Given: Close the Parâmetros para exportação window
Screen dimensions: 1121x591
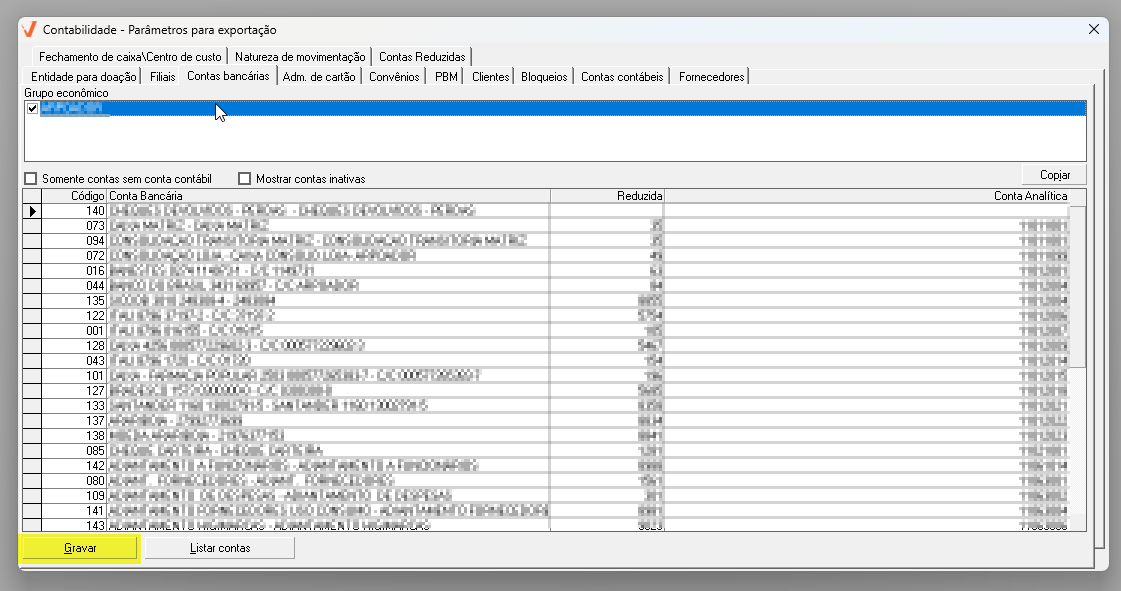Looking at the screenshot, I should tap(1094, 29).
